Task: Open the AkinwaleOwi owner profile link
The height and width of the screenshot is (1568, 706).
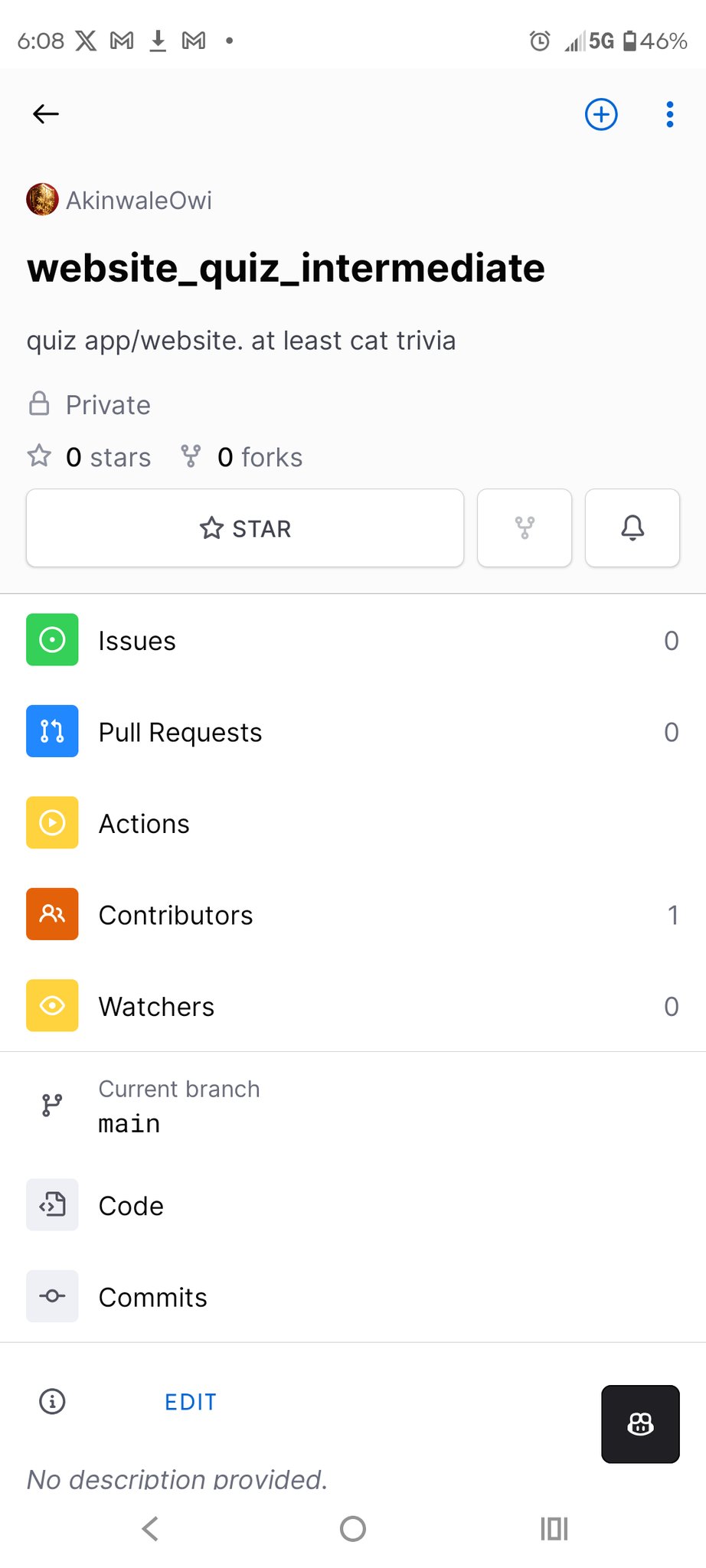Action: (139, 201)
